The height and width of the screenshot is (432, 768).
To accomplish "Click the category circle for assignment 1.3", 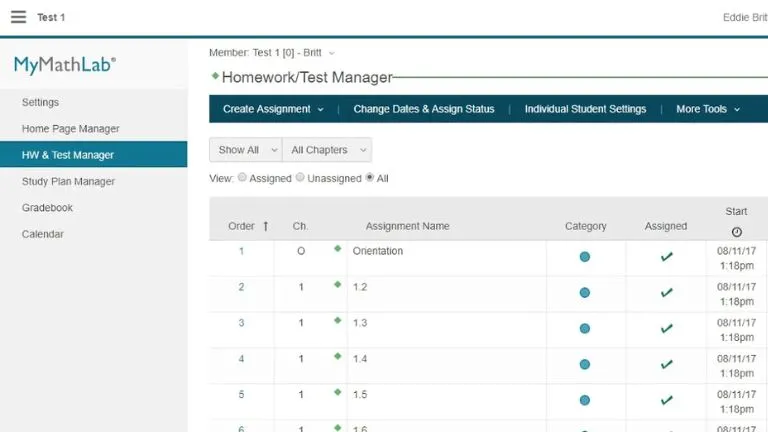I will (x=585, y=329).
